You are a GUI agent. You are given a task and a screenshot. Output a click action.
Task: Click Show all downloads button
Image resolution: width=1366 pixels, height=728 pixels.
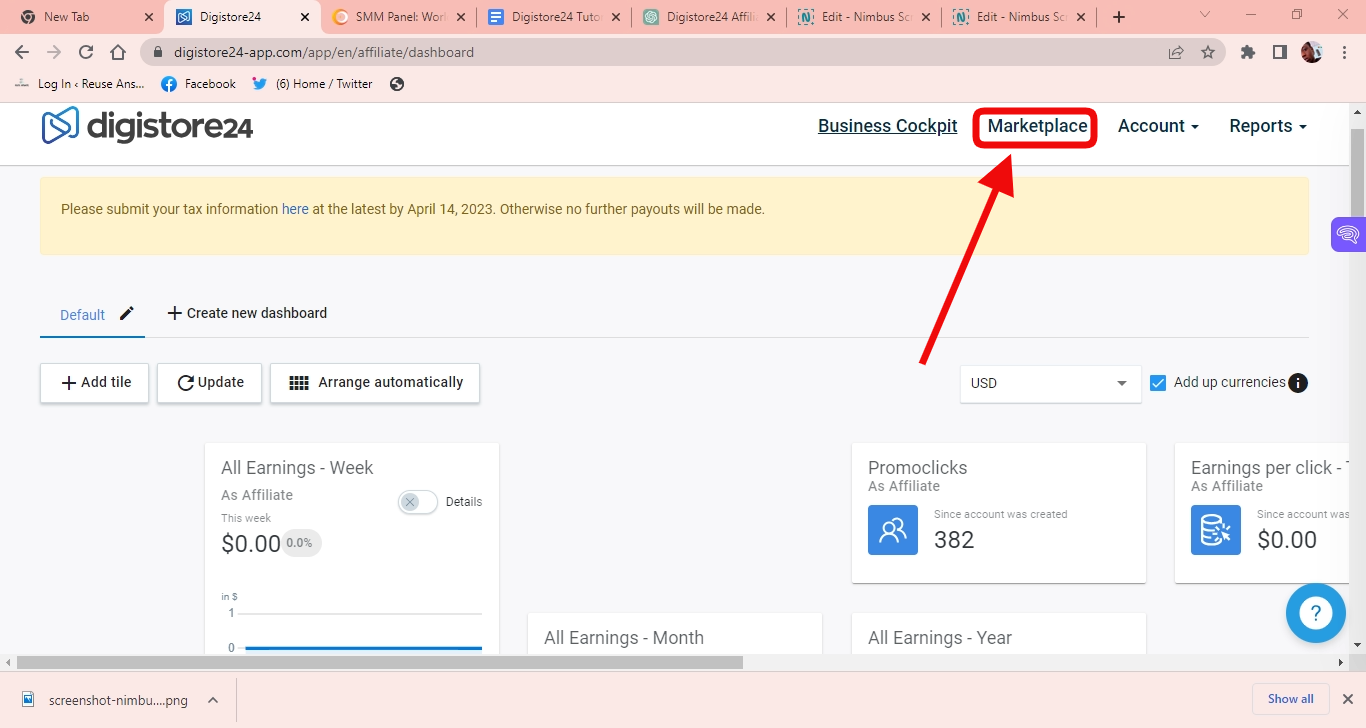tap(1291, 699)
